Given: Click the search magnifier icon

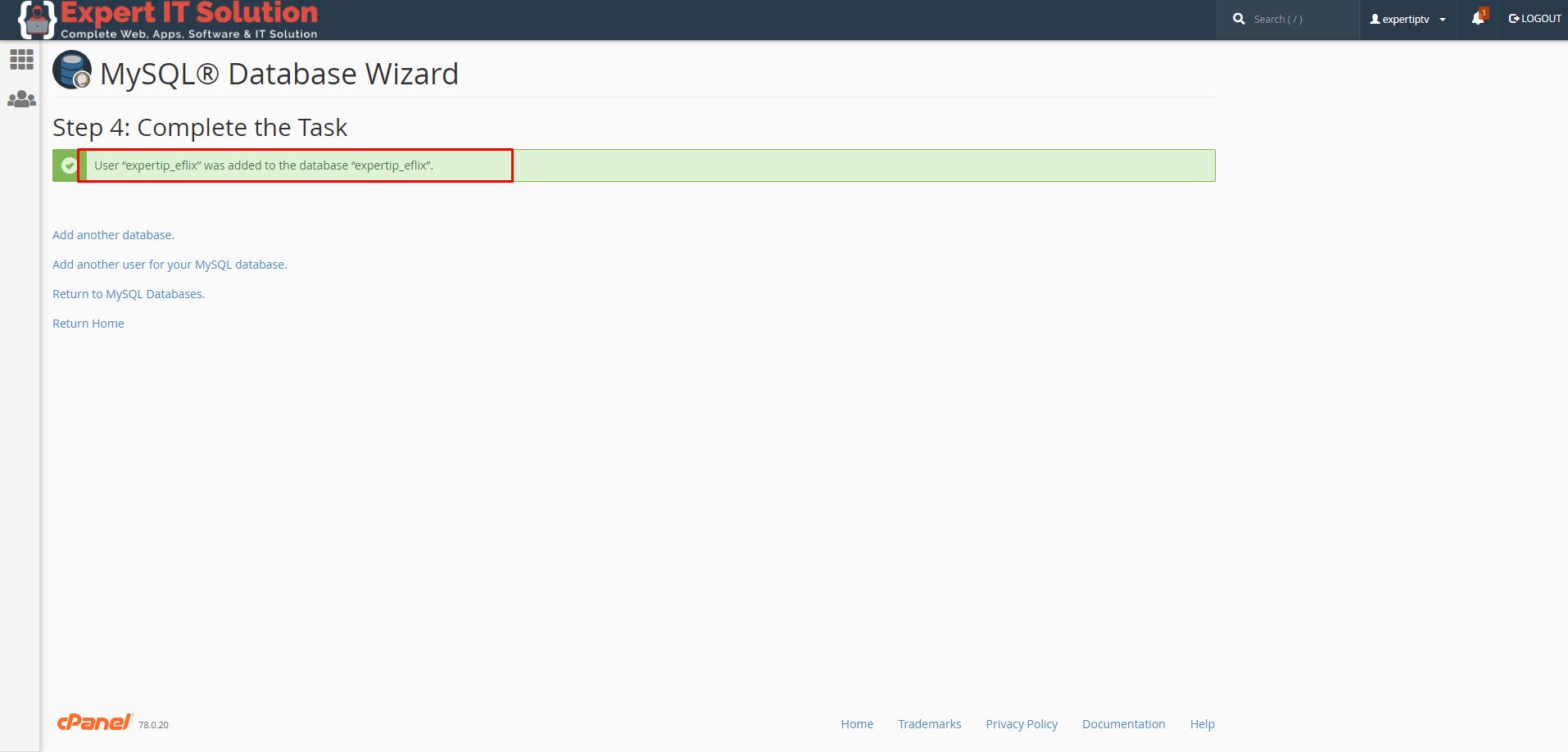Looking at the screenshot, I should (x=1239, y=19).
